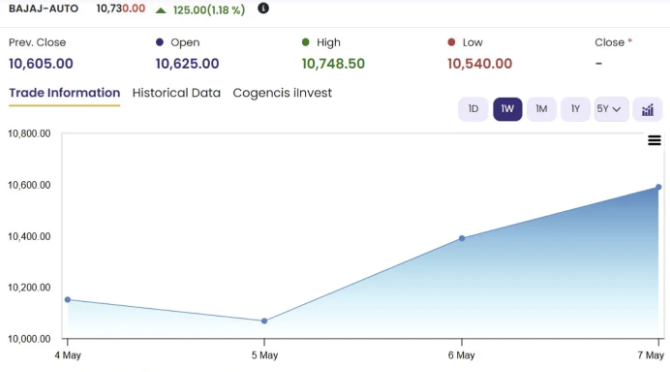670x372 pixels.
Task: Open the chart hamburger menu
Action: click(x=654, y=140)
